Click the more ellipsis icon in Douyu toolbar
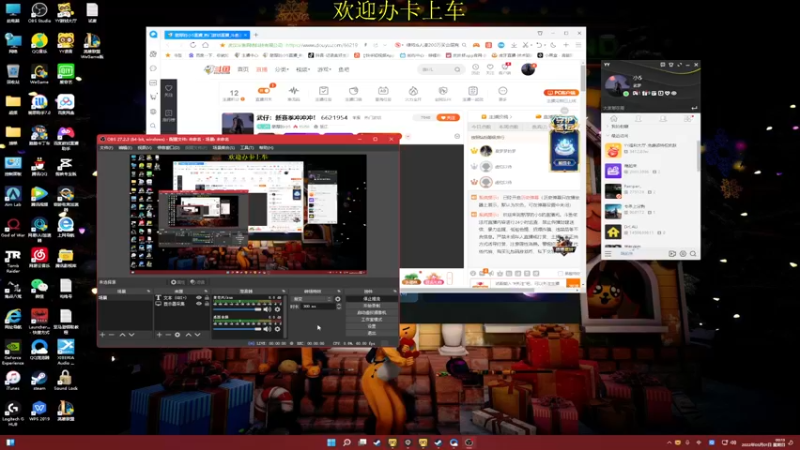Screen dimensions: 800x450 tap(503, 91)
